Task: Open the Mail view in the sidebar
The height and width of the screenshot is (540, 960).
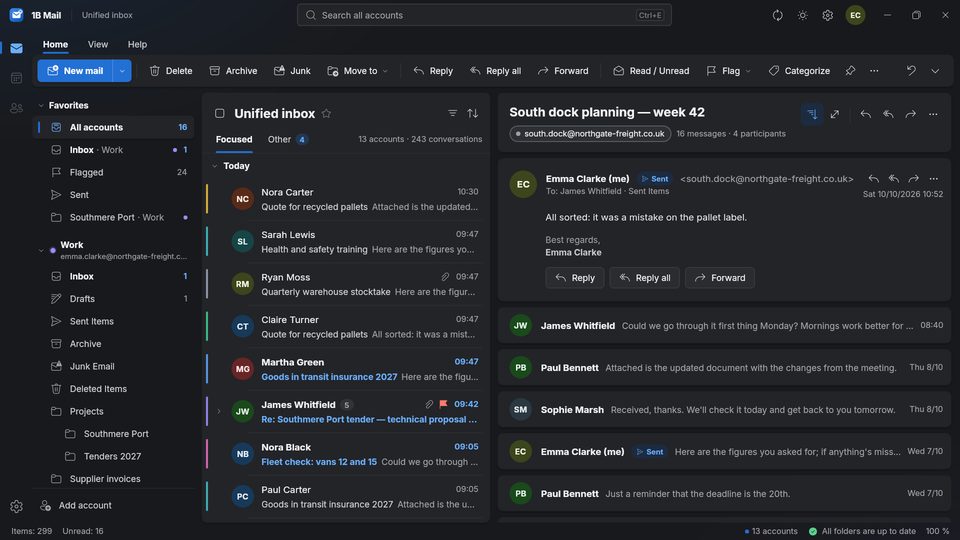Action: pyautogui.click(x=17, y=48)
